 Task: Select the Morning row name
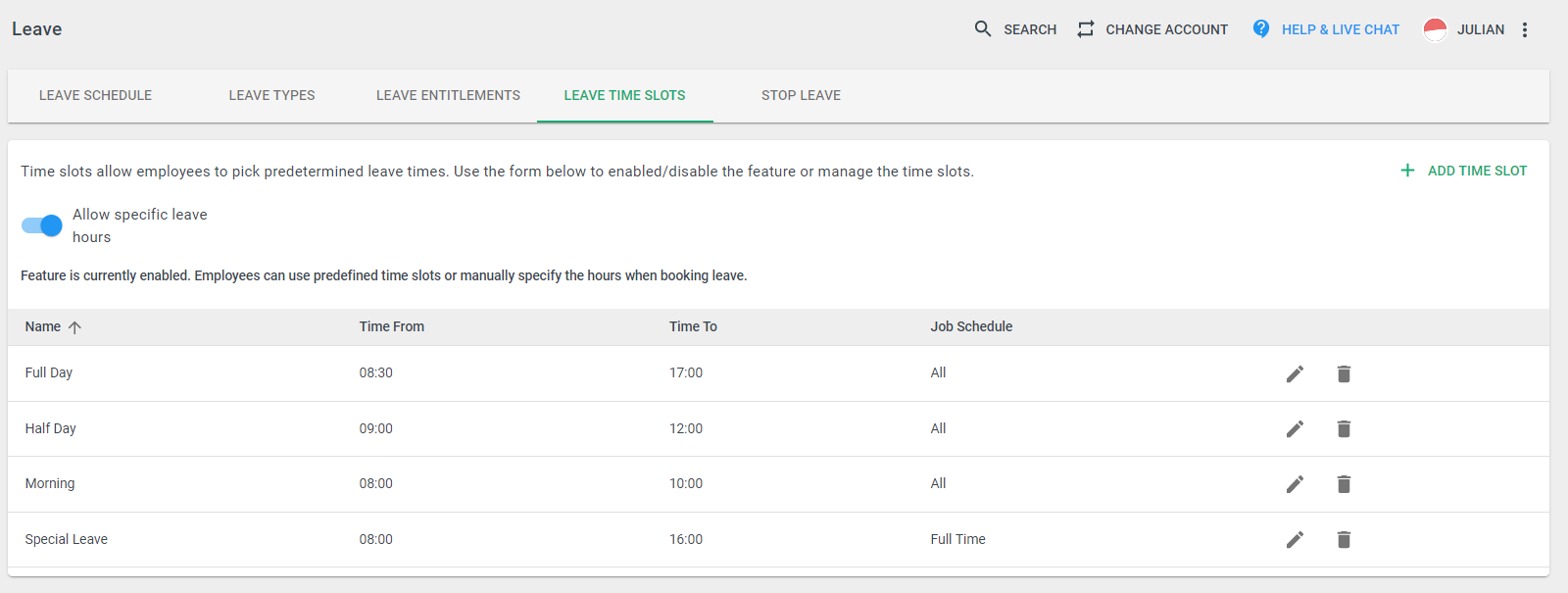[x=50, y=483]
